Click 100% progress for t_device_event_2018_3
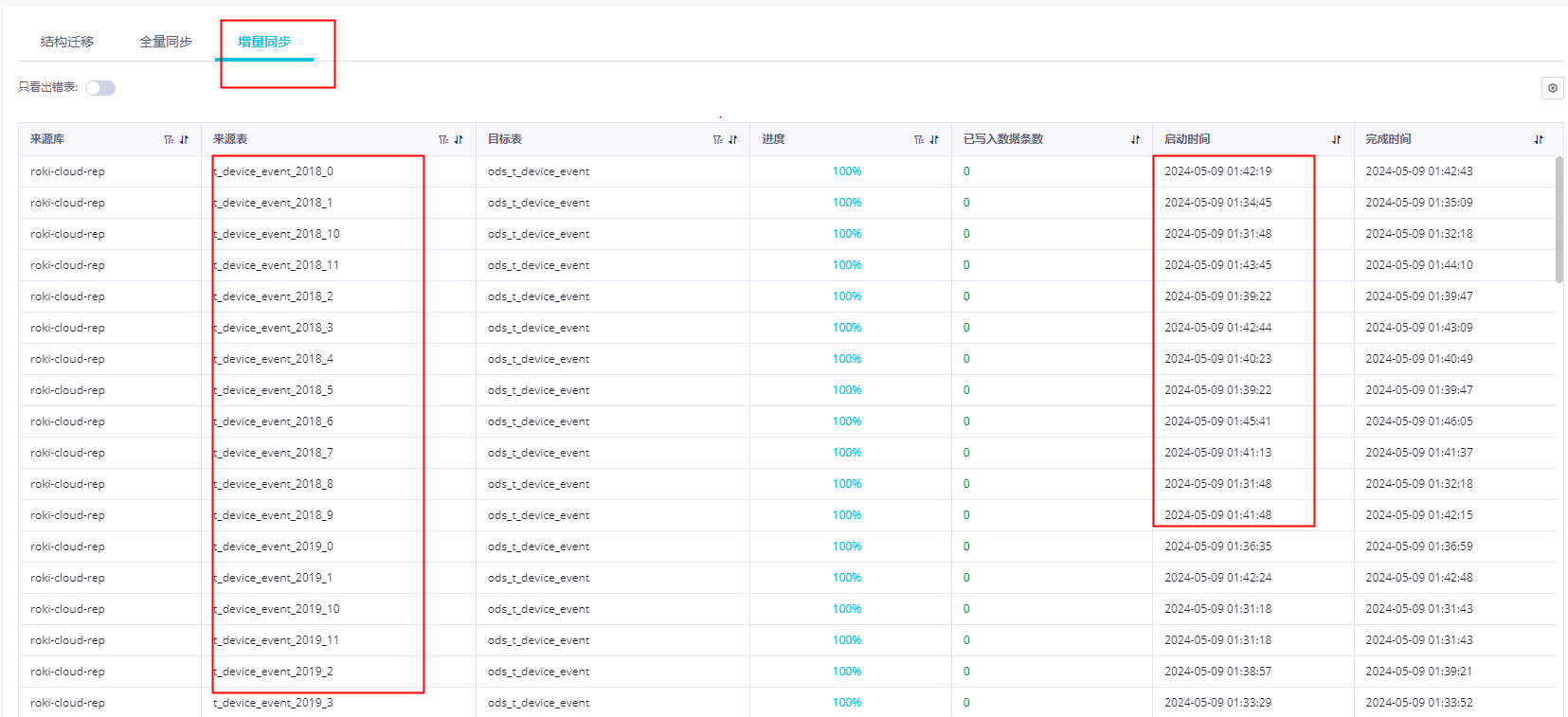This screenshot has width=1568, height=717. (847, 328)
